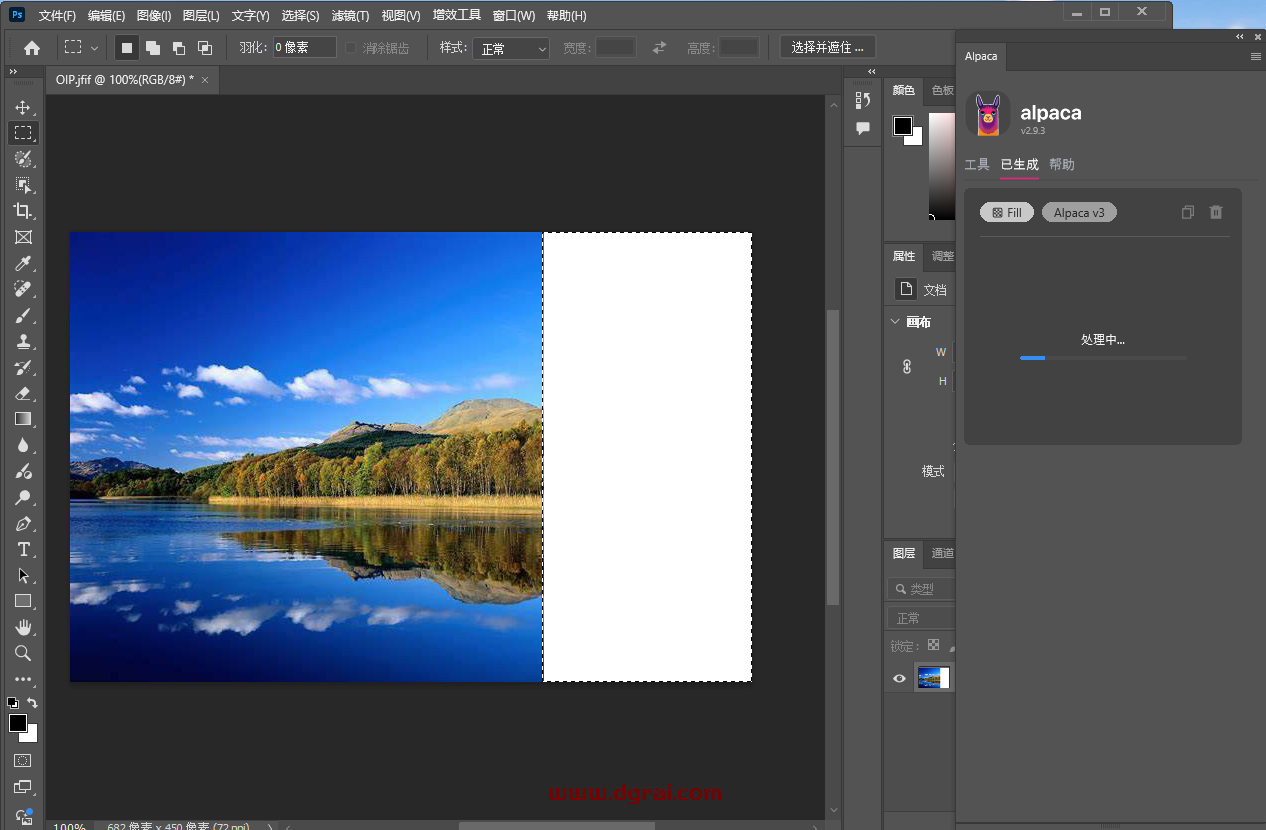This screenshot has width=1266, height=830.
Task: Click the Home icon in the options bar
Action: (x=32, y=48)
